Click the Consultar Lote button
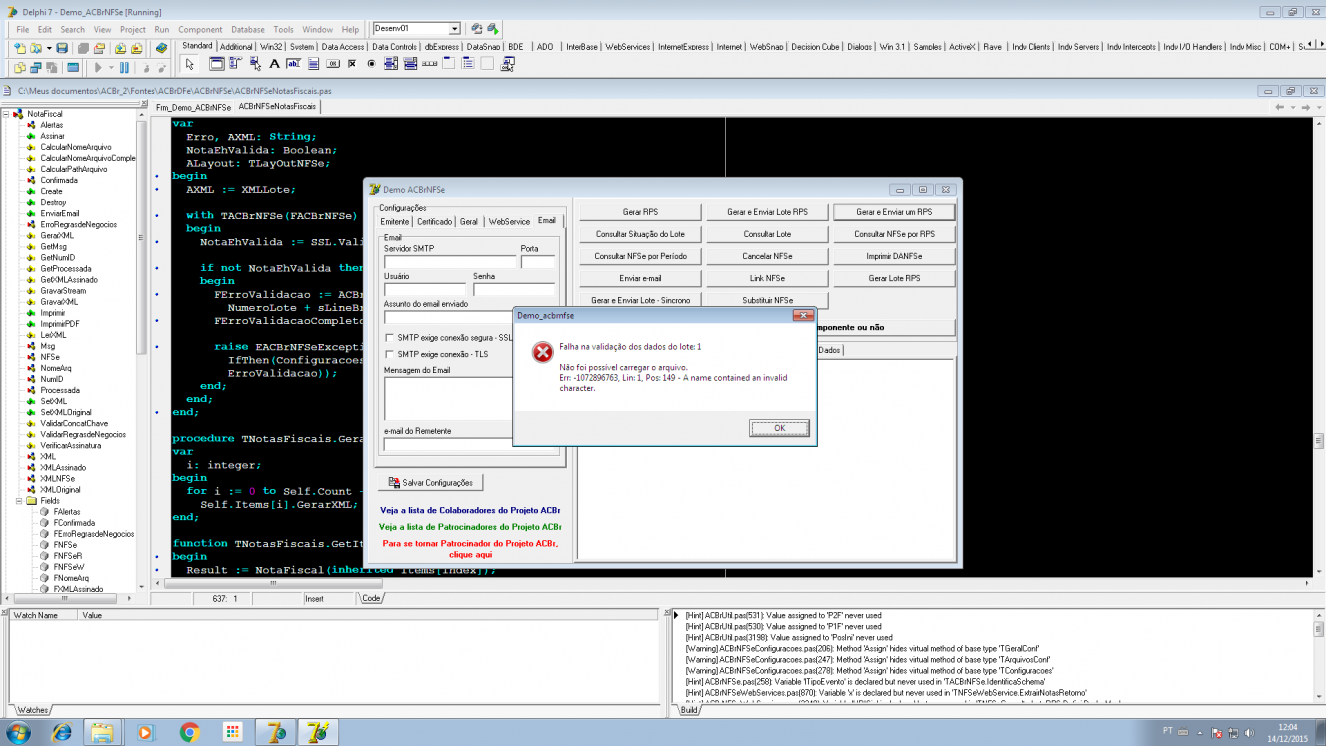This screenshot has width=1326, height=746. point(768,234)
